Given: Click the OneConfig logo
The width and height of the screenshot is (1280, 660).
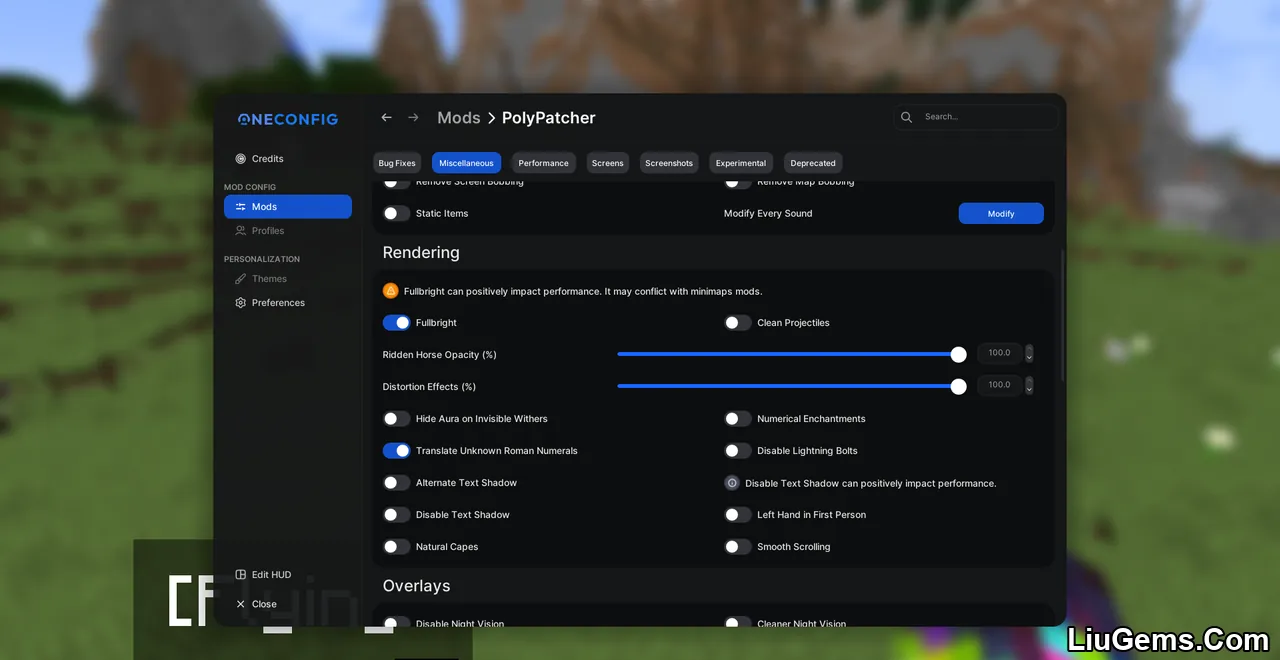Looking at the screenshot, I should pyautogui.click(x=288, y=119).
